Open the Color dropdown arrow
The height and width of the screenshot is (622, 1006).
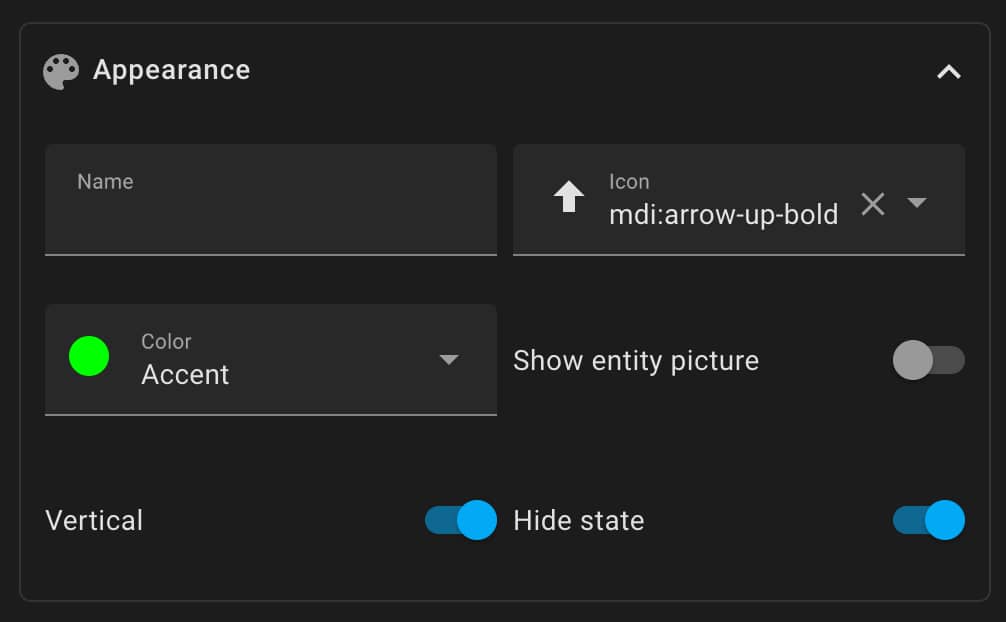click(x=449, y=359)
